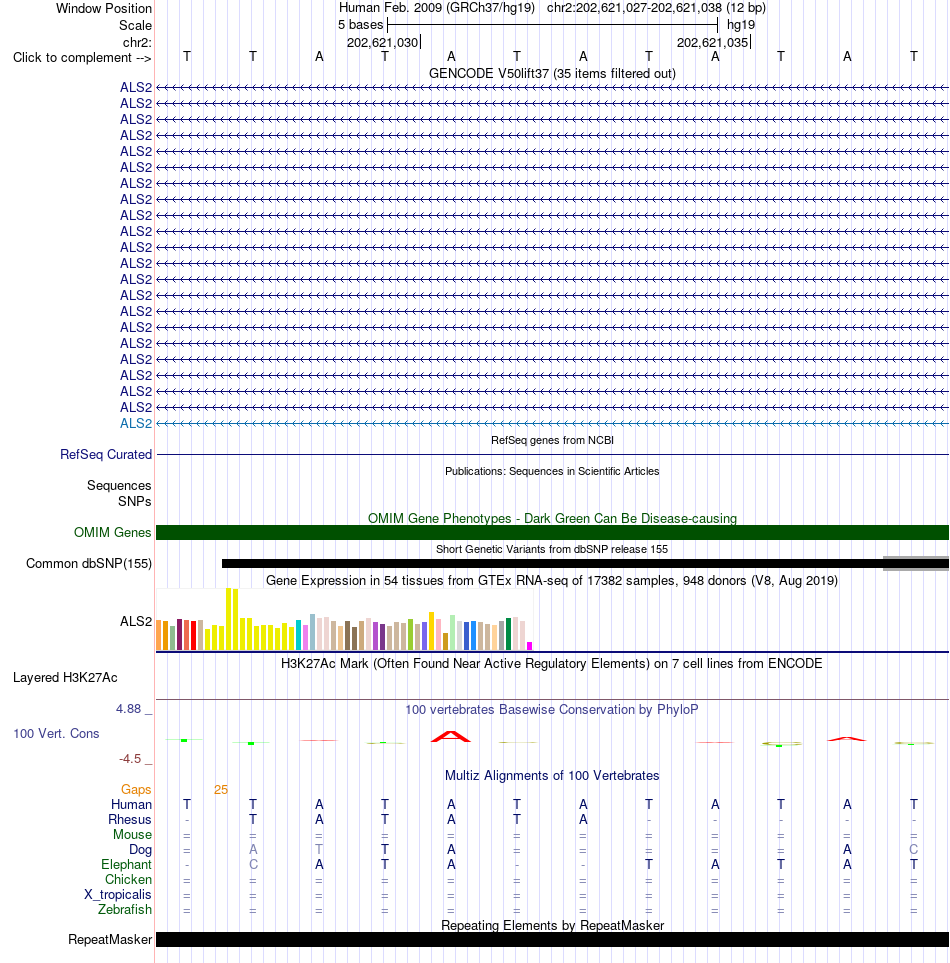Click the Human species label in Multiz
Screen dimensions: 950x963
click(131, 805)
